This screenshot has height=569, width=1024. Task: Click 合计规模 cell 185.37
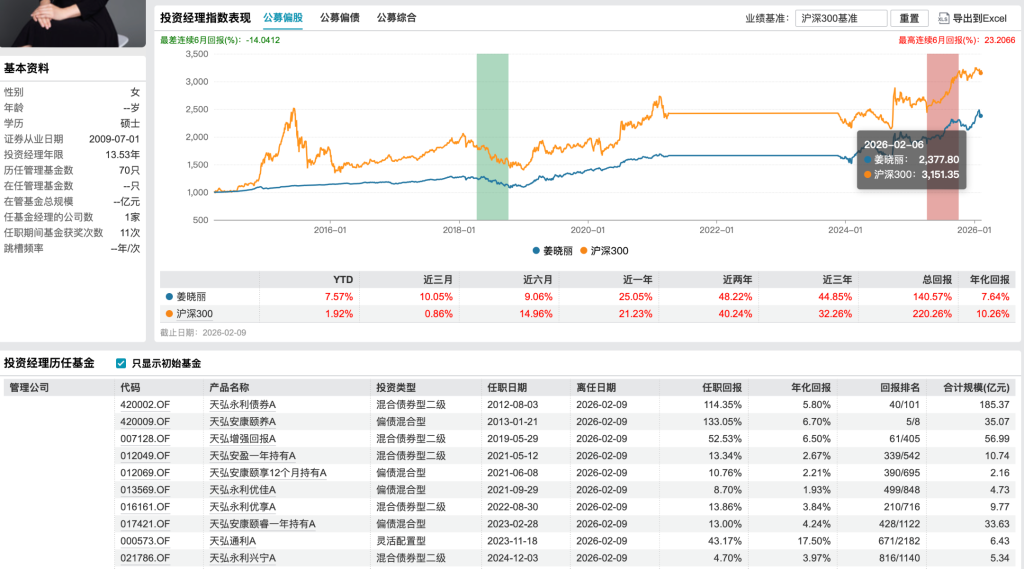994,405
